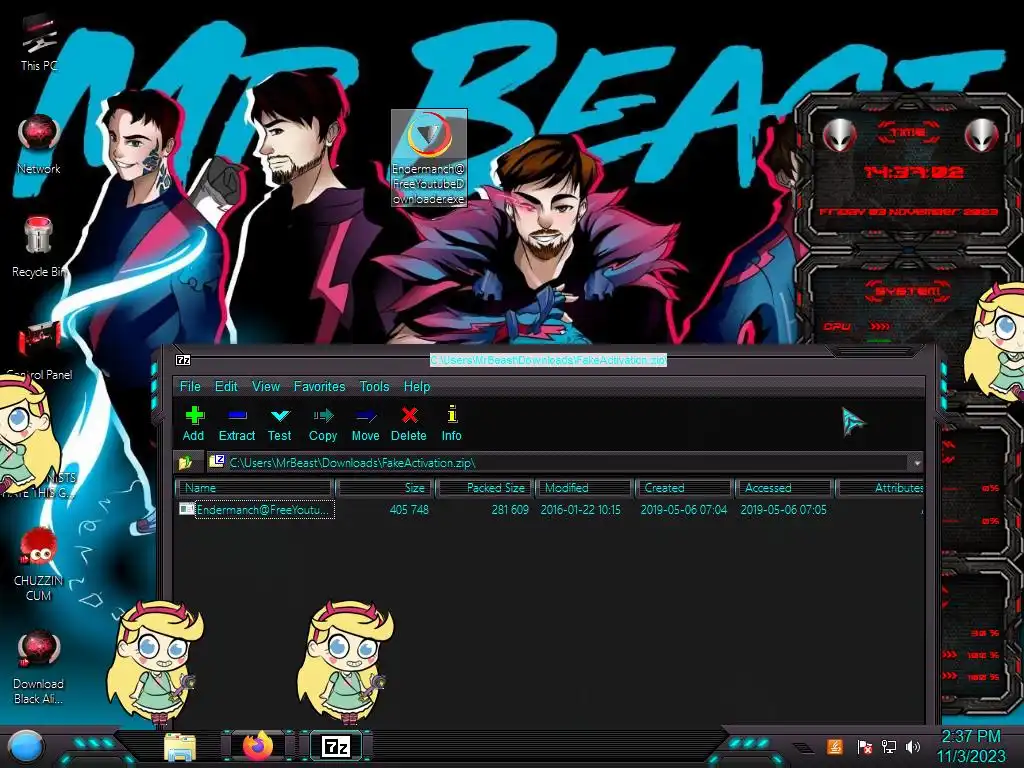This screenshot has height=768, width=1024.
Task: Launch Firefox from the taskbar
Action: coord(258,746)
